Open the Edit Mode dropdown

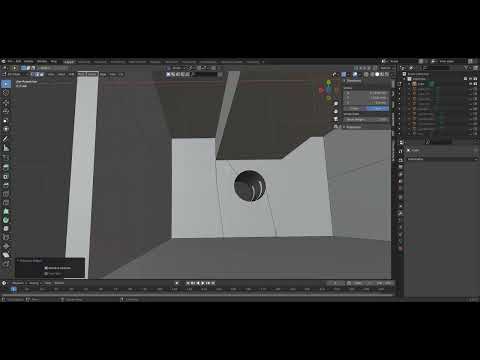tap(16, 74)
